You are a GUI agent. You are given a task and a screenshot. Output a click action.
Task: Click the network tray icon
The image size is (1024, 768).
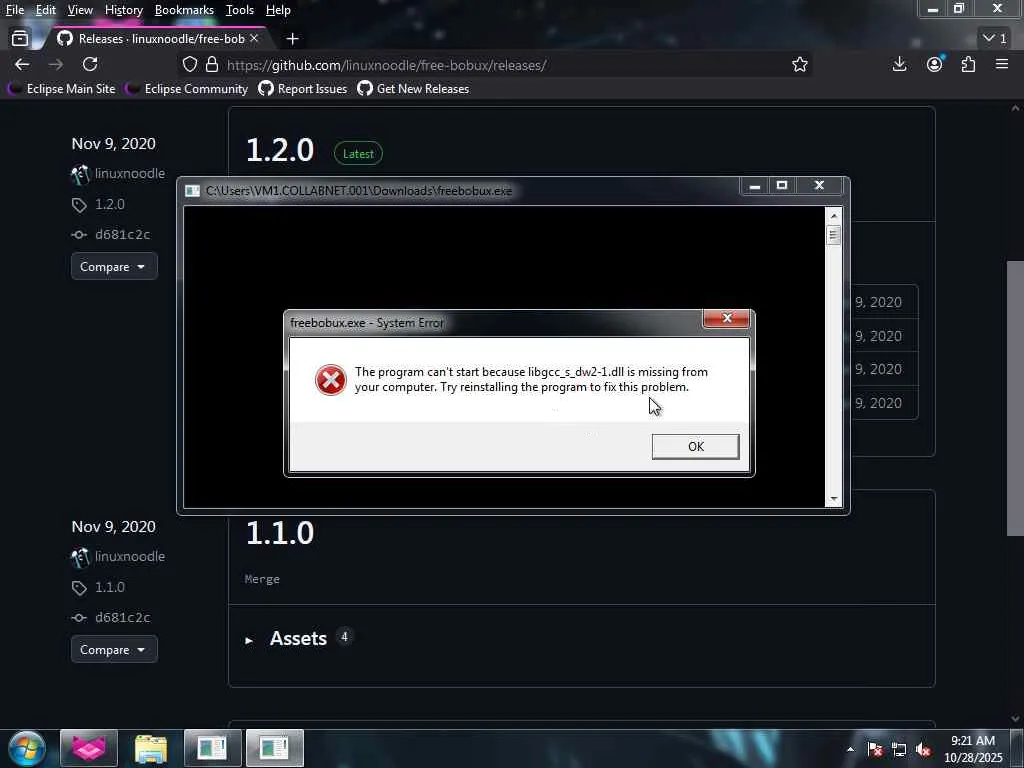pos(899,749)
